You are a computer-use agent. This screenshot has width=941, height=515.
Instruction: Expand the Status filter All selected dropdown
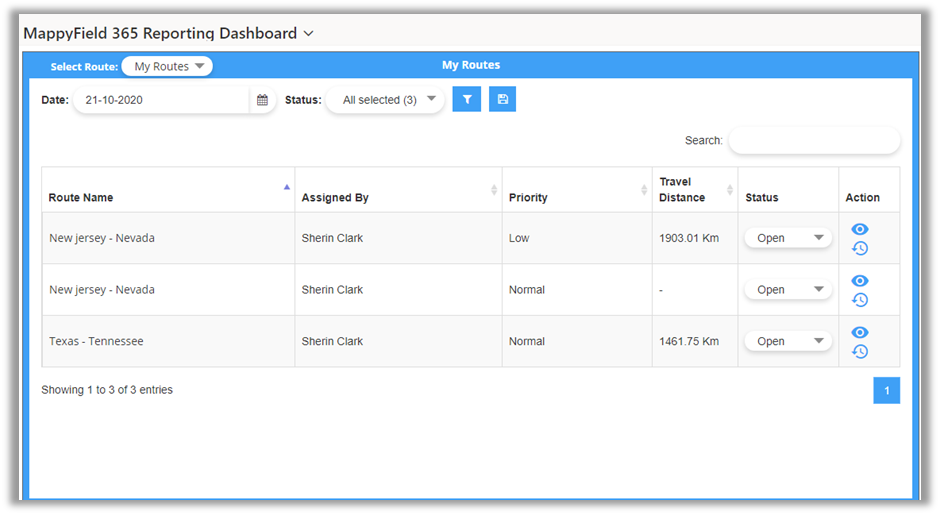point(385,100)
